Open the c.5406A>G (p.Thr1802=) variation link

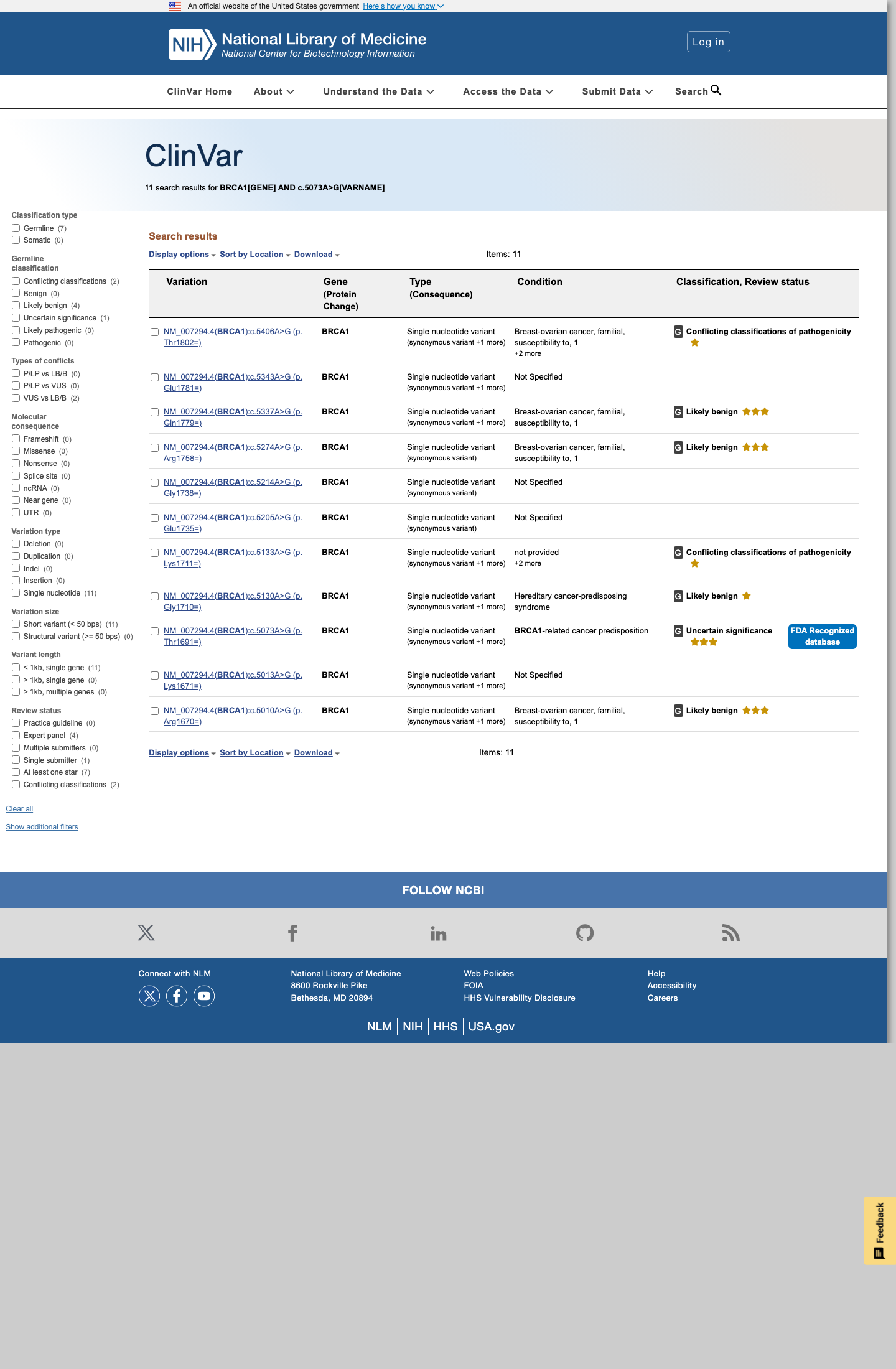click(233, 337)
